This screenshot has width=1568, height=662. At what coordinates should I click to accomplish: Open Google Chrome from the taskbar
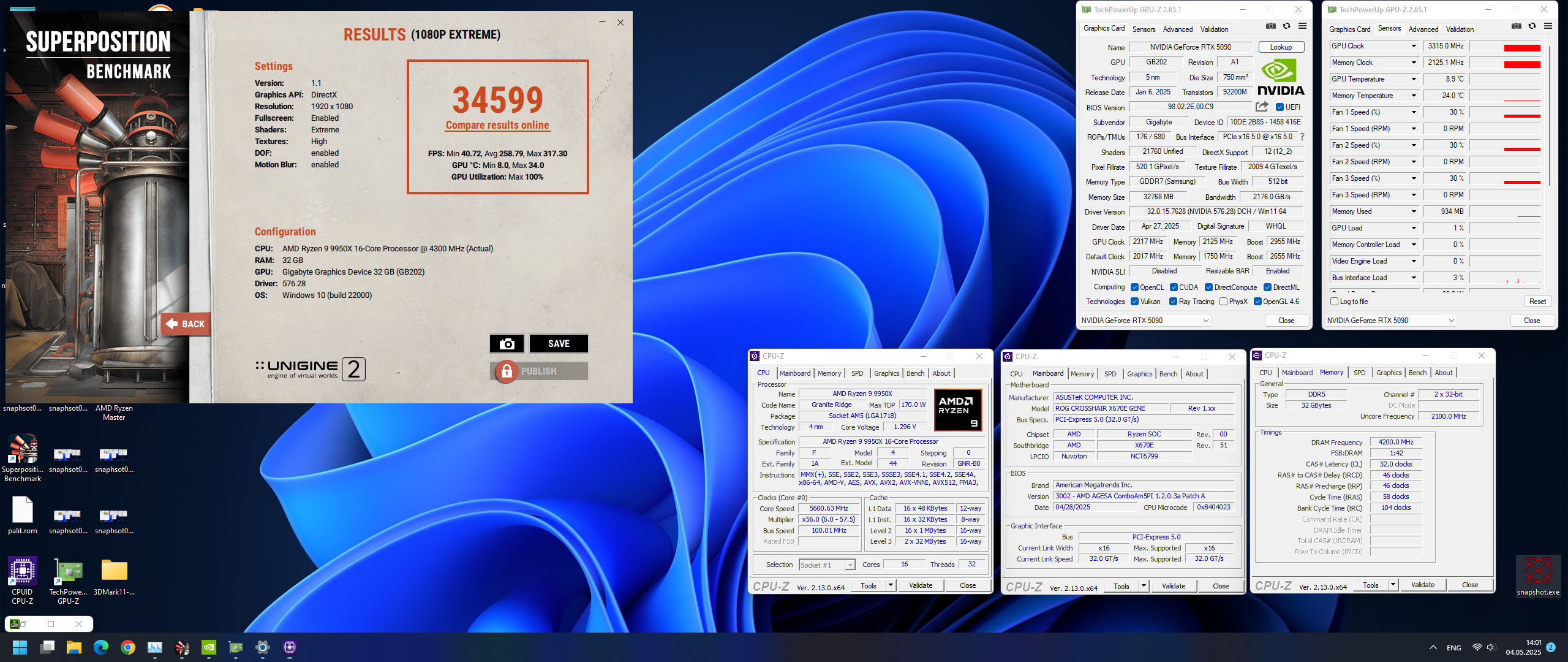128,647
